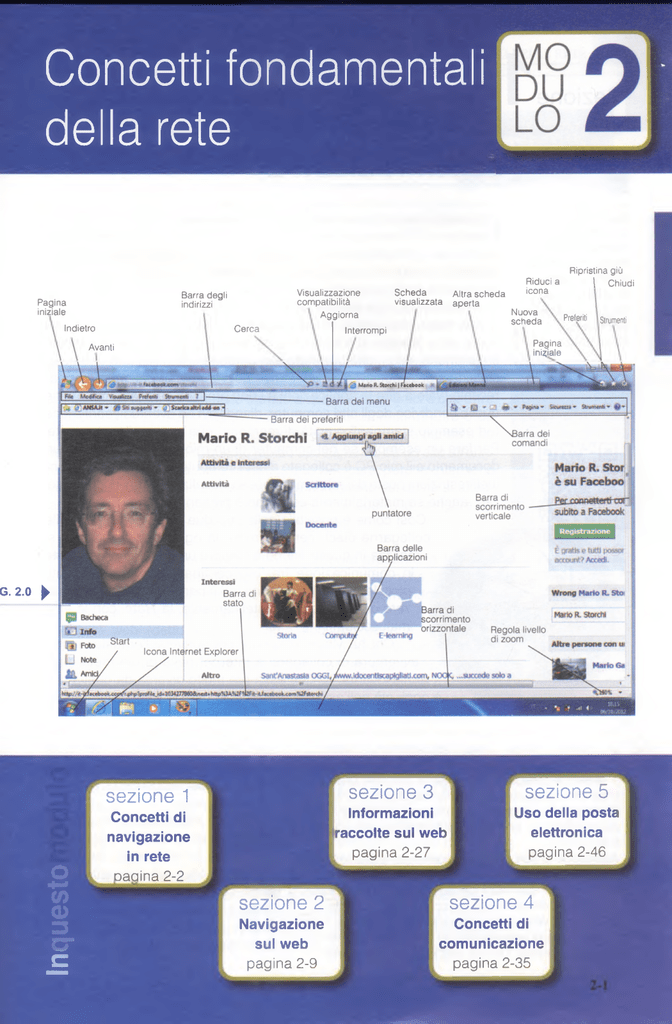Open the Mario R. Storchi profile photo

[123, 516]
